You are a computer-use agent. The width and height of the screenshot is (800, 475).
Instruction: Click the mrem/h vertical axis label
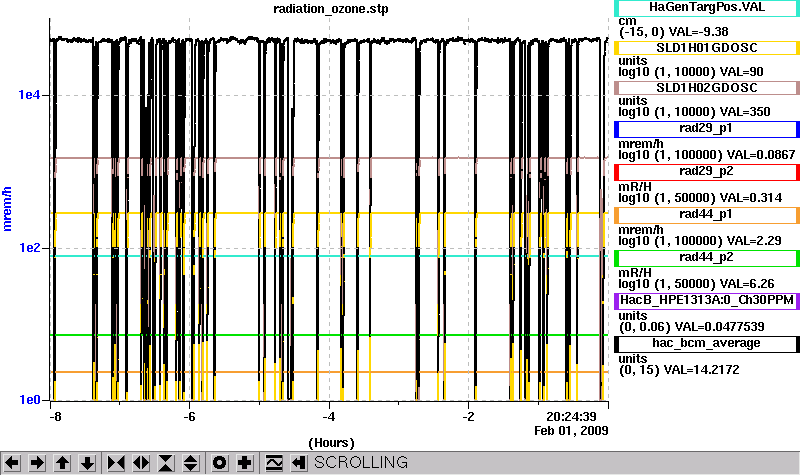[8, 209]
